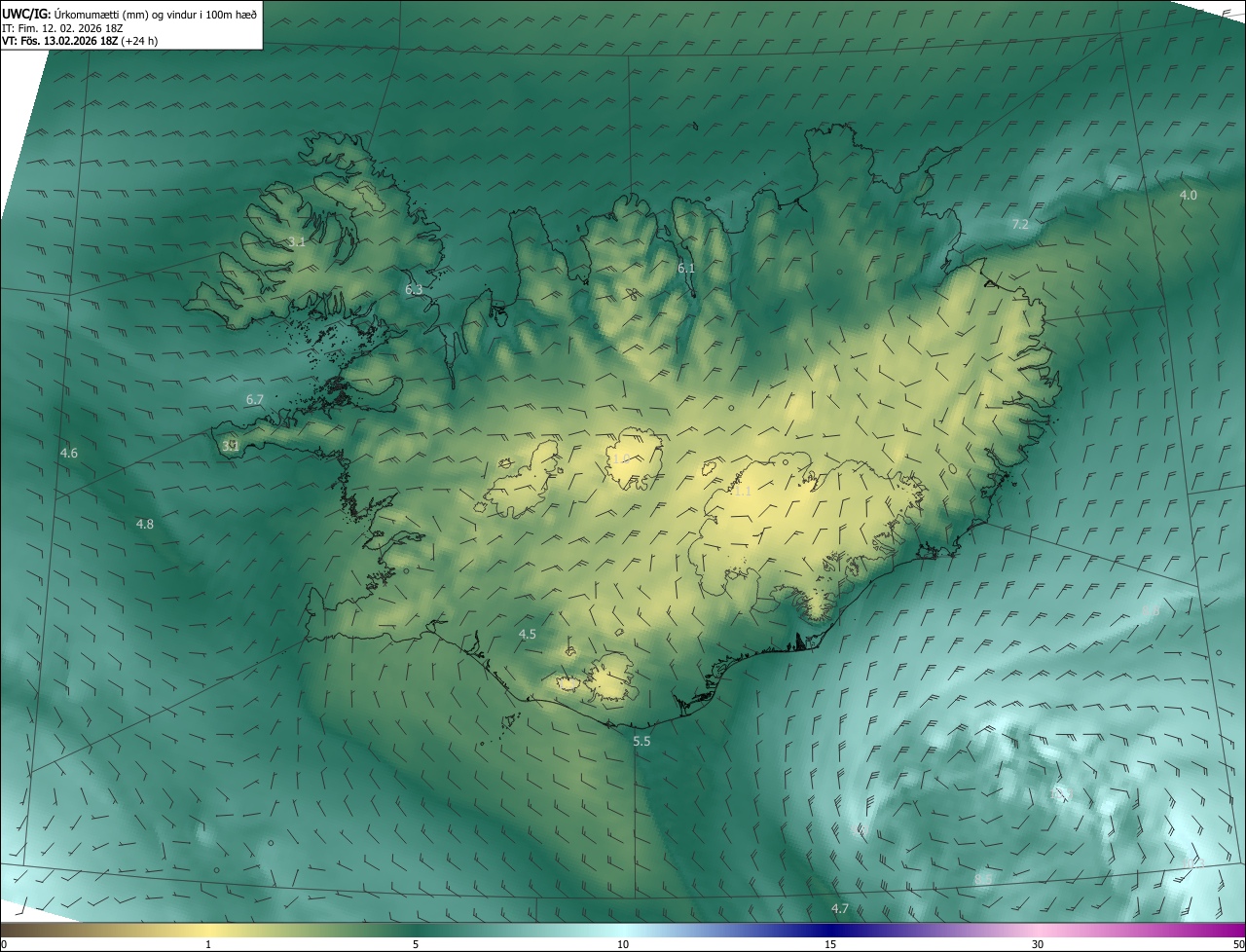Click the colorbar tick label 30
Image resolution: width=1246 pixels, height=952 pixels.
[1038, 944]
